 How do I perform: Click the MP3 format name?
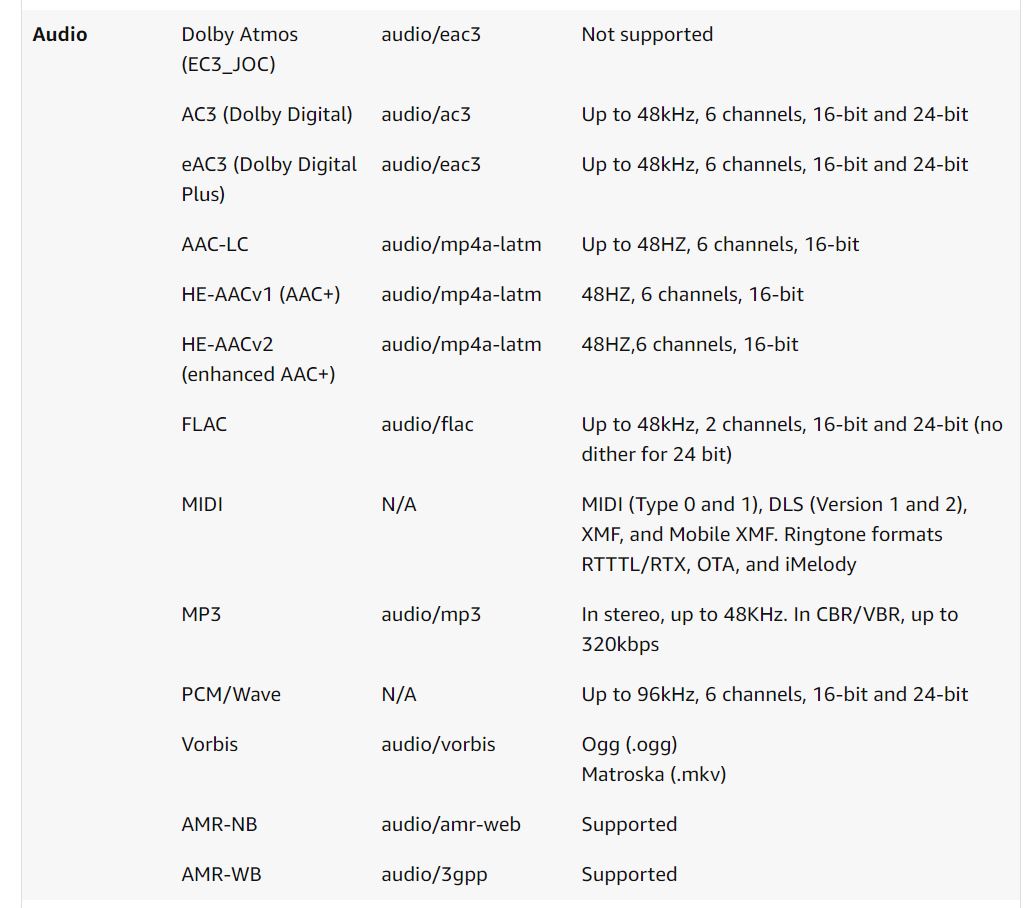point(201,614)
